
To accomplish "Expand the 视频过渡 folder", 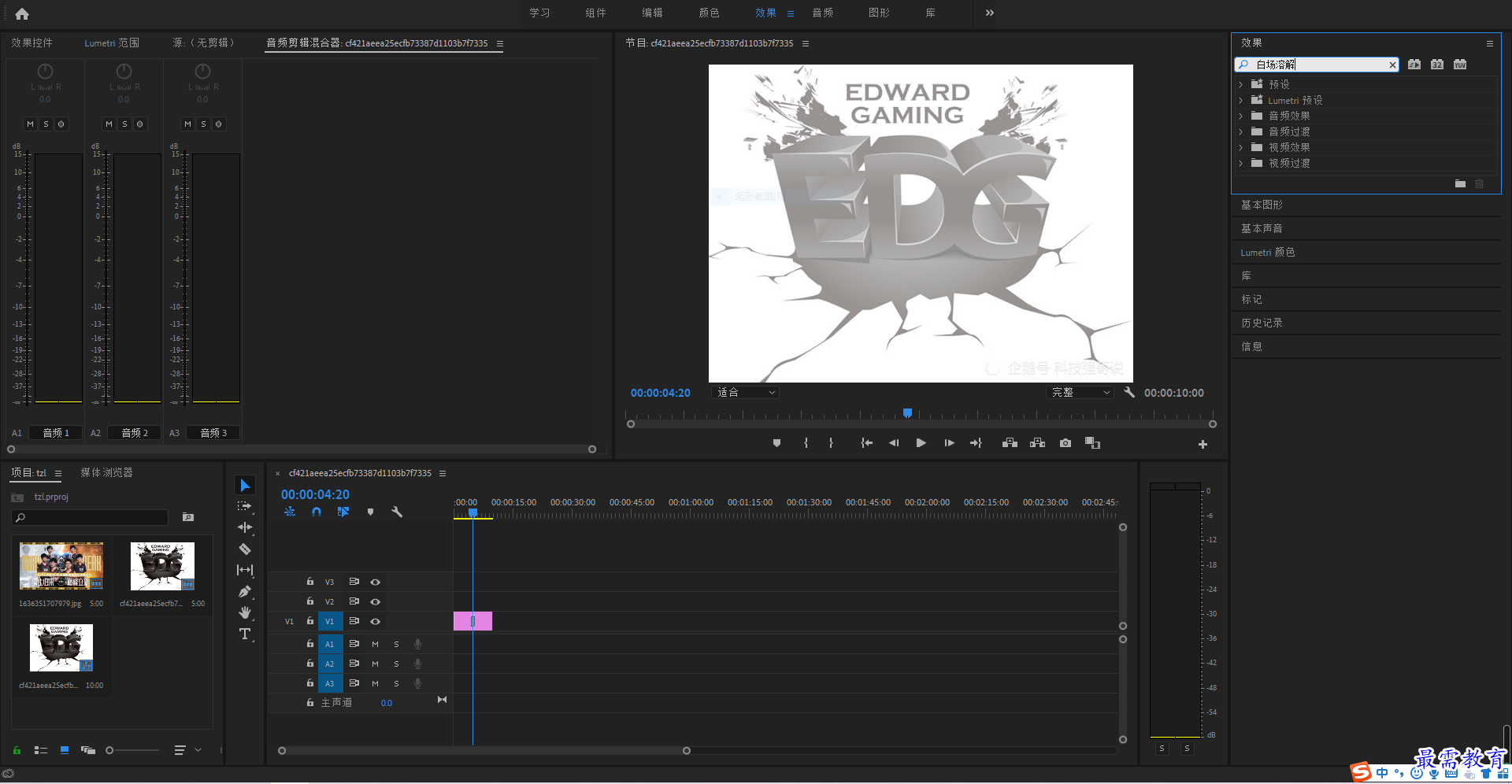I will (x=1241, y=163).
